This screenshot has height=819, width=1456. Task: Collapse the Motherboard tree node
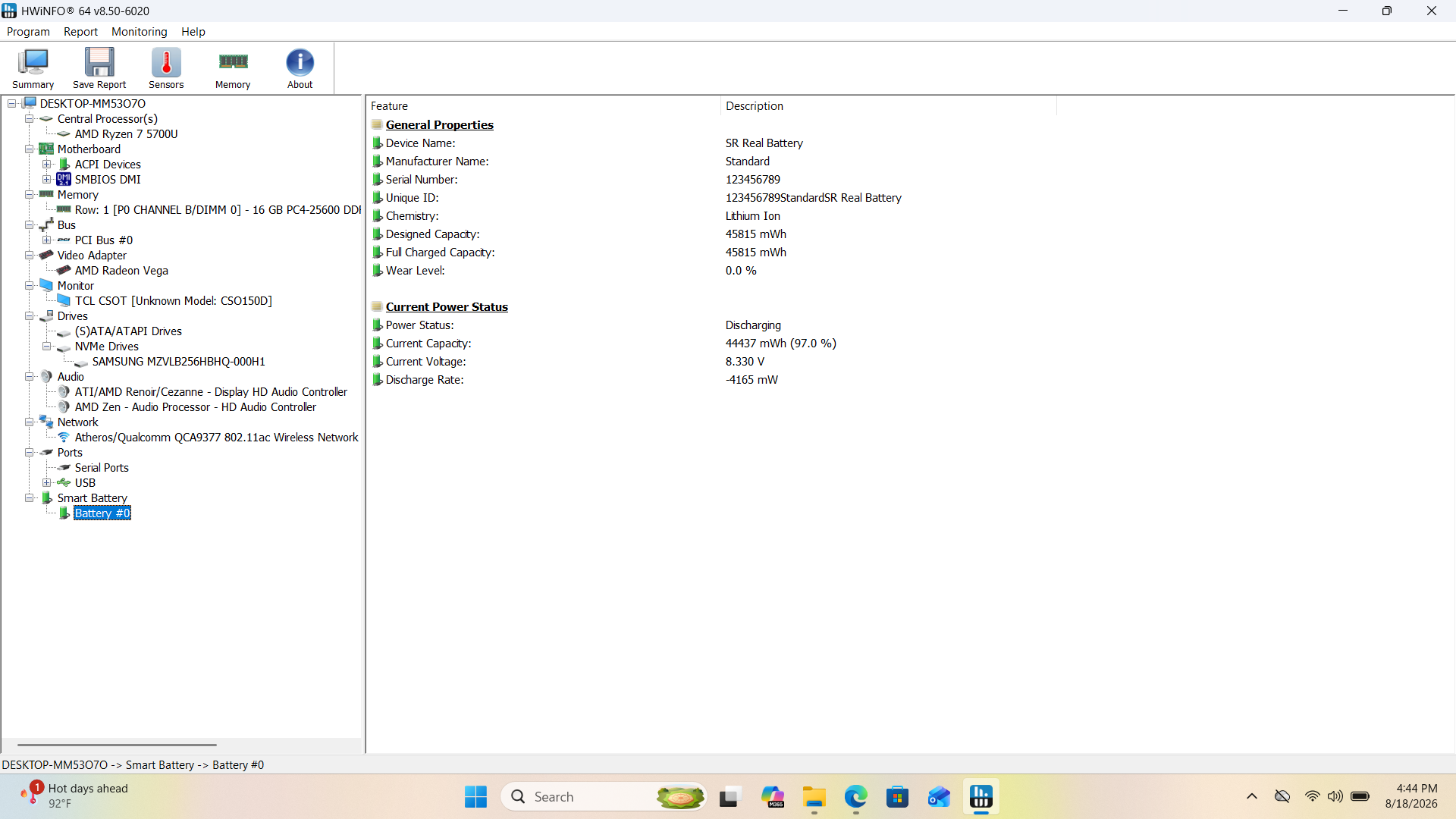pyautogui.click(x=29, y=149)
